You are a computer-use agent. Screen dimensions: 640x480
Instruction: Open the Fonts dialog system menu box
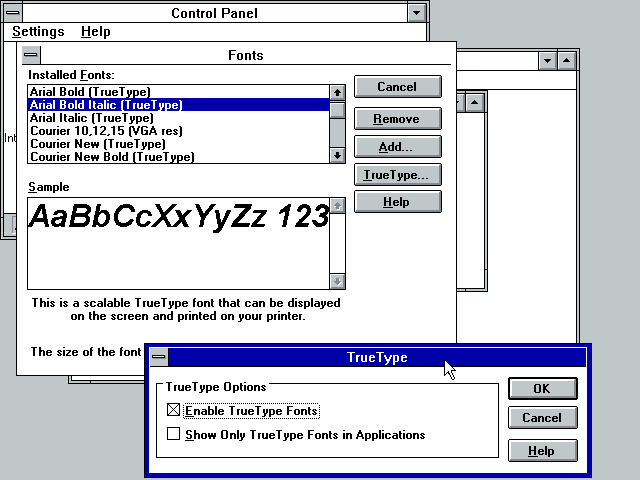point(31,55)
